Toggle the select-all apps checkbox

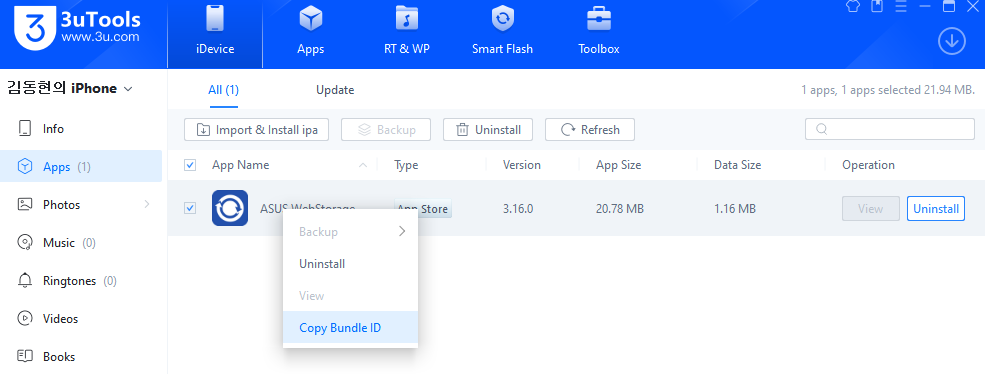tap(190, 165)
